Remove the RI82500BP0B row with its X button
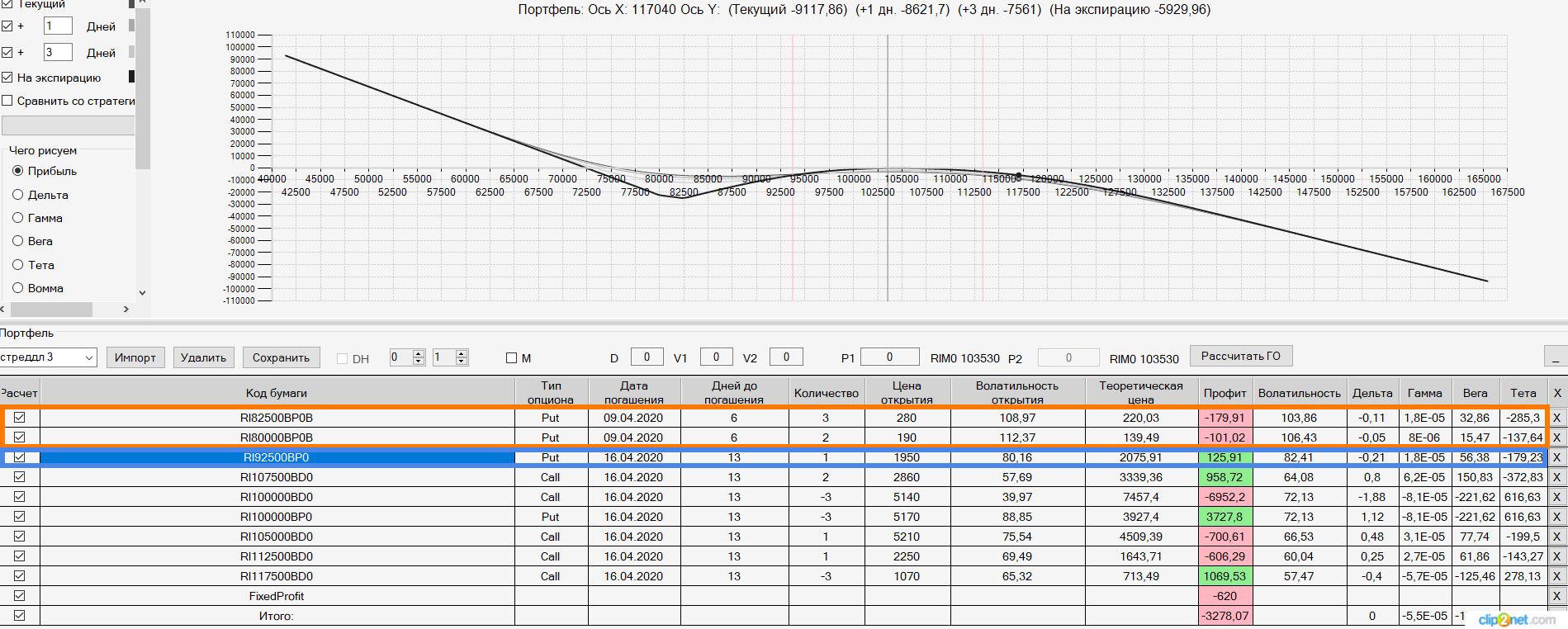 pyautogui.click(x=1556, y=418)
